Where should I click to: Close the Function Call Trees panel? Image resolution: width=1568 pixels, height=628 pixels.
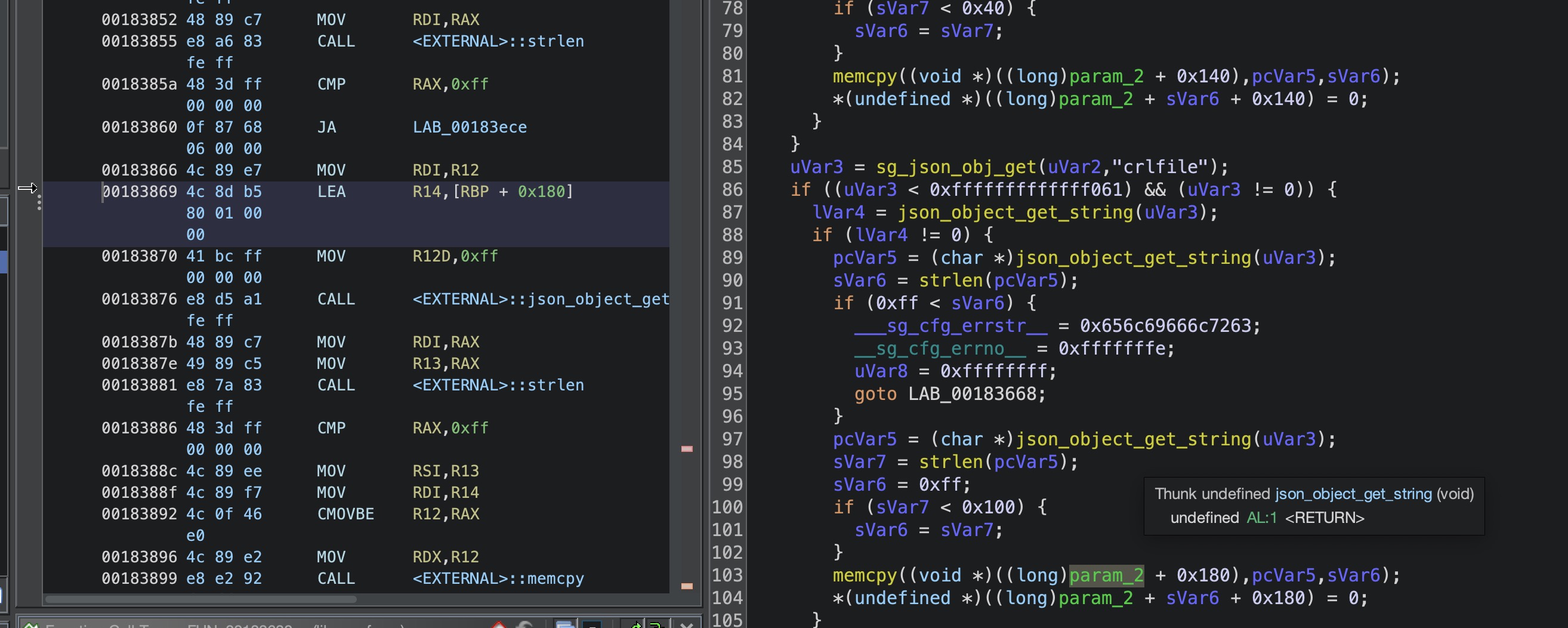(687, 624)
